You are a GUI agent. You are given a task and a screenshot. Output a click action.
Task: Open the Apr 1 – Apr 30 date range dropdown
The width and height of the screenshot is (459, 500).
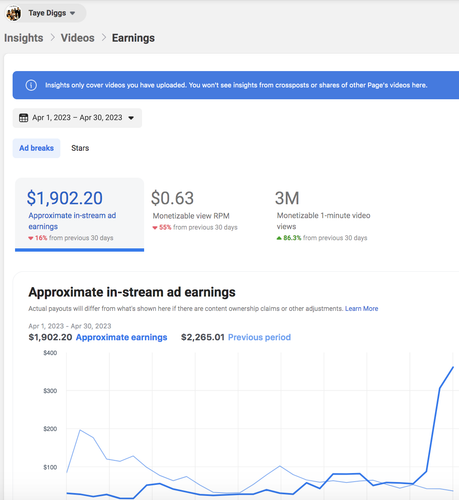tap(77, 118)
